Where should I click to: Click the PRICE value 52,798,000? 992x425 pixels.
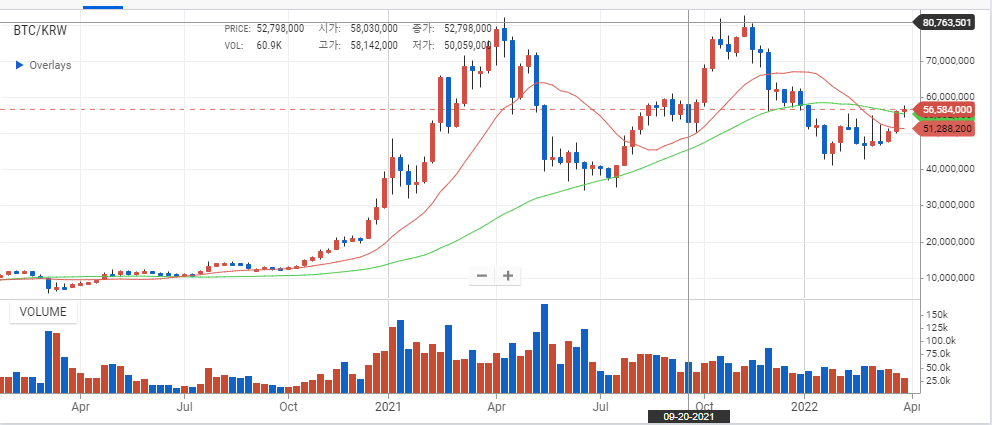point(280,28)
